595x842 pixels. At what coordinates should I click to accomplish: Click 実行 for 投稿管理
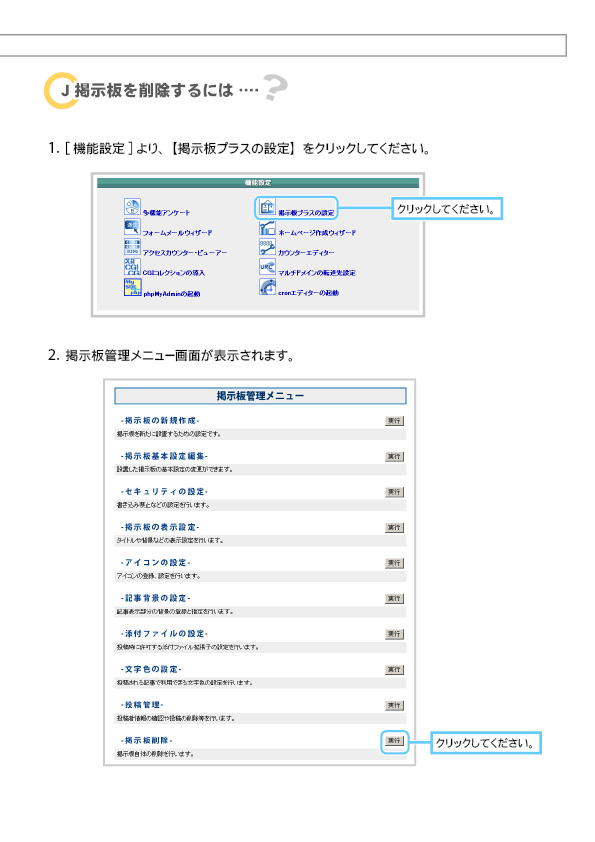(x=394, y=705)
